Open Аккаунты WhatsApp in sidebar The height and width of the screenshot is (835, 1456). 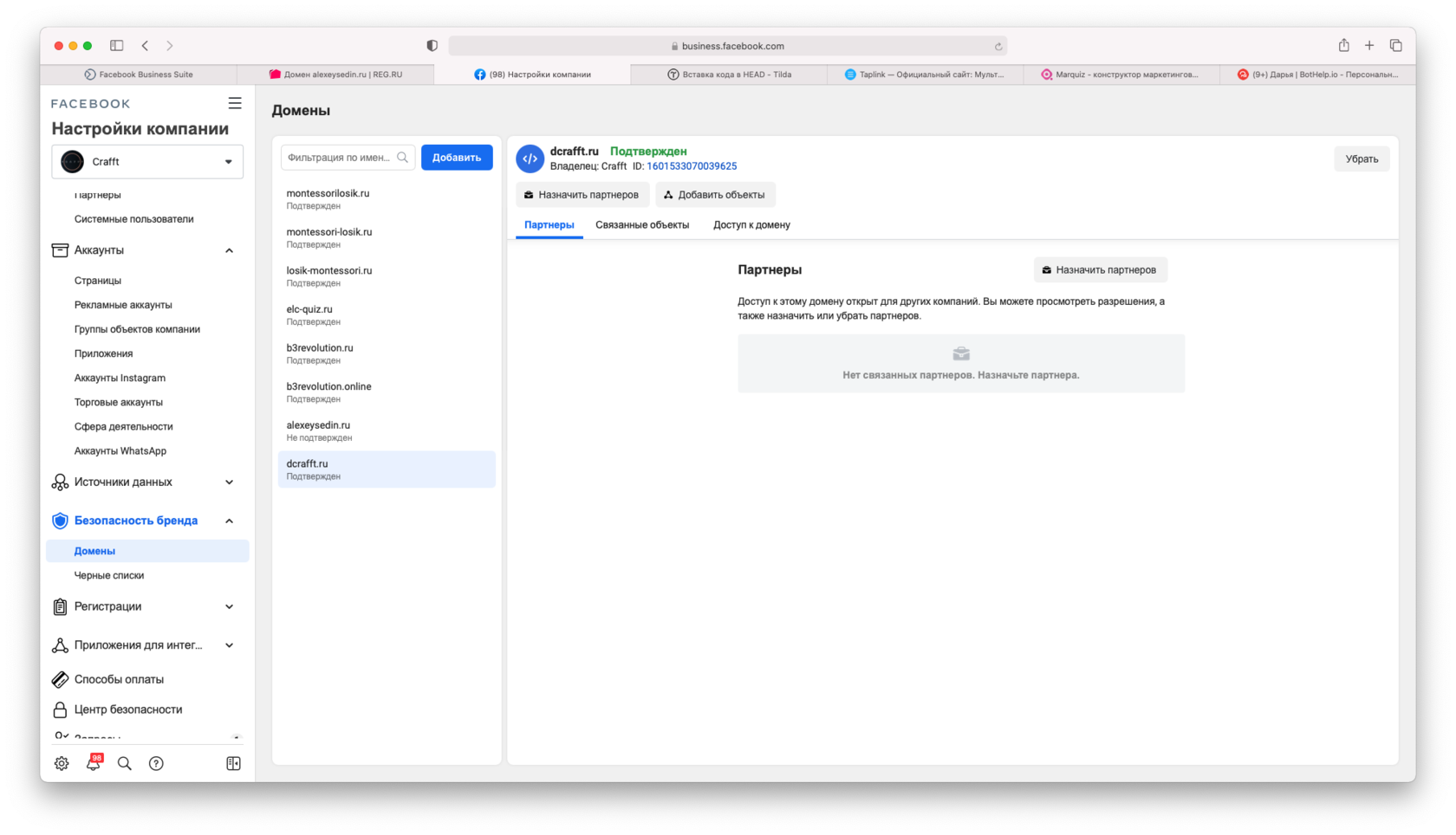tap(120, 450)
